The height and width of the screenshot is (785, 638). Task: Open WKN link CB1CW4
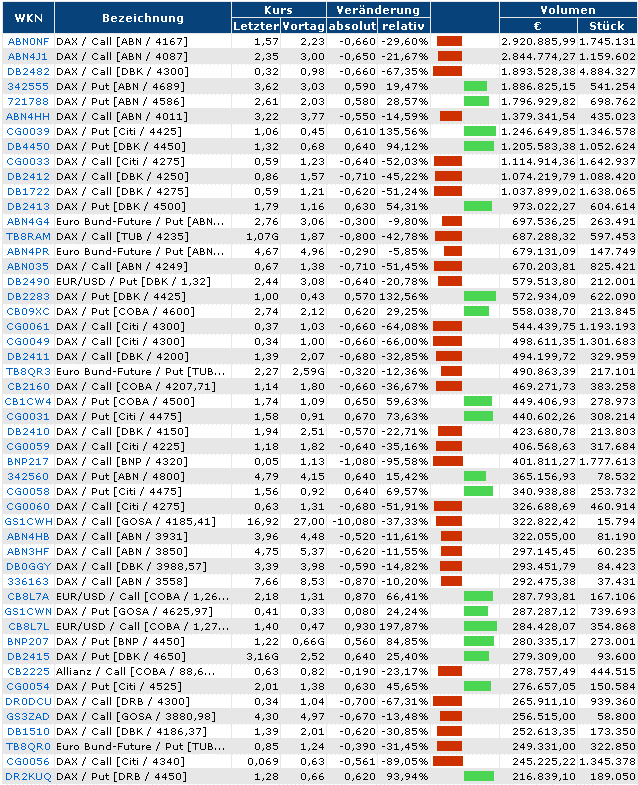pyautogui.click(x=28, y=402)
